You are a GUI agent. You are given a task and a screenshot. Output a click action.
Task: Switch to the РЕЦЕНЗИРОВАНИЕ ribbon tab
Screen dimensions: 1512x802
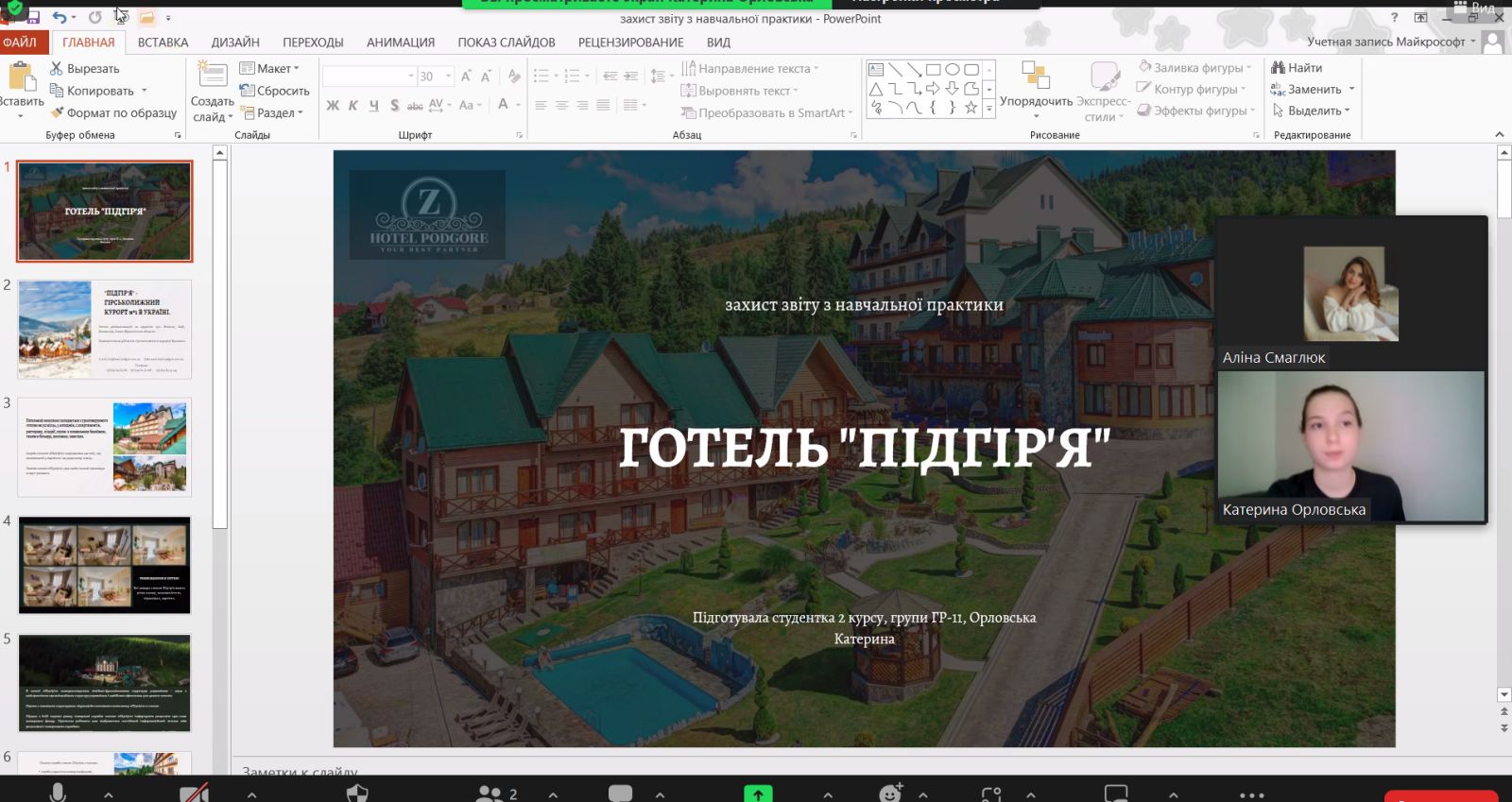pyautogui.click(x=631, y=43)
